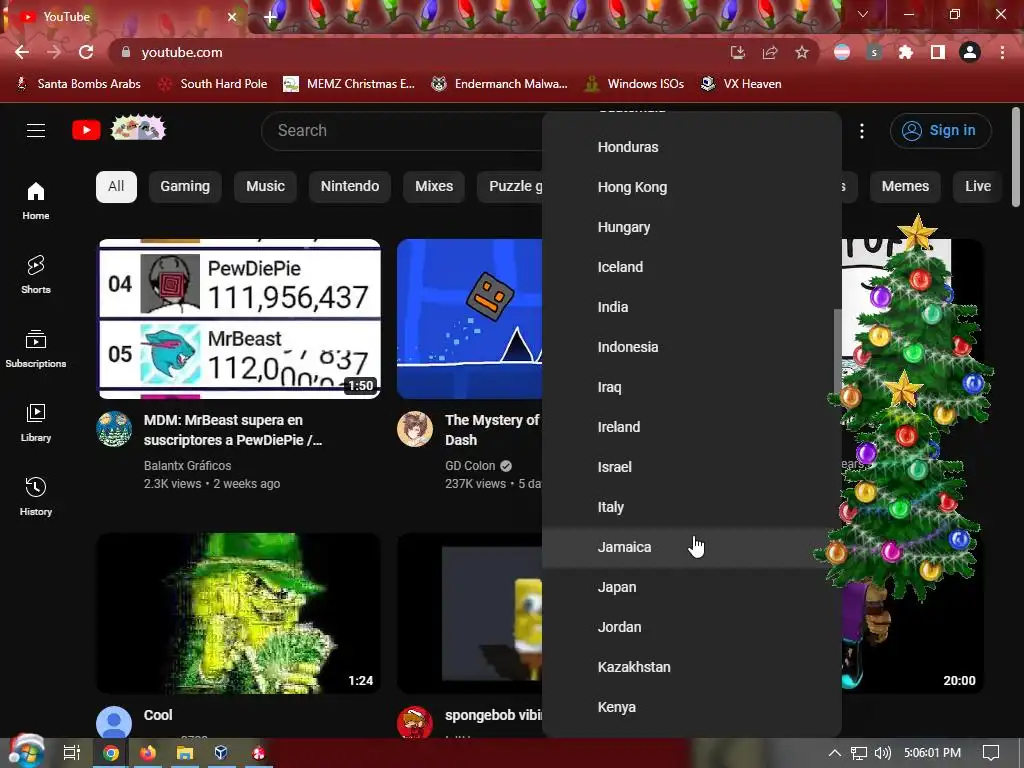Screen dimensions: 1024x768
Task: Go back with the browser back arrow
Action: [x=22, y=52]
